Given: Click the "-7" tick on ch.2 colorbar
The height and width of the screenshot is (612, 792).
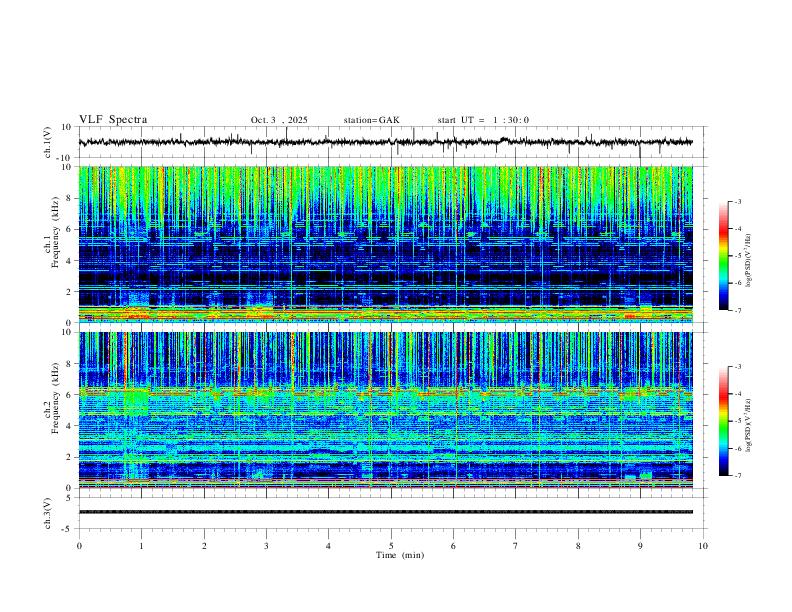Looking at the screenshot, I should 737,476.
